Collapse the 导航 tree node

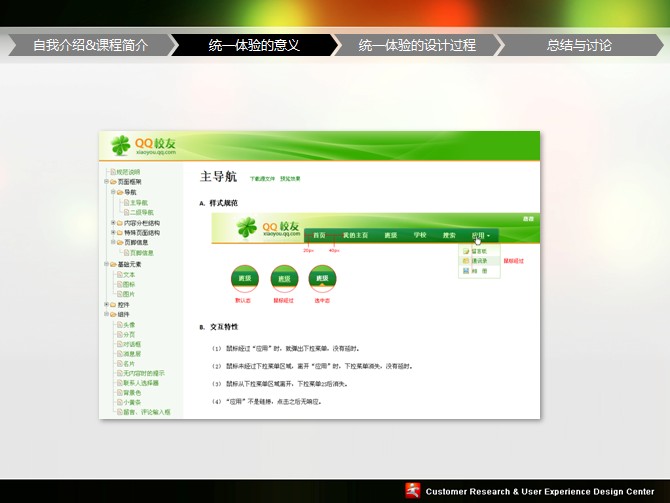113,192
